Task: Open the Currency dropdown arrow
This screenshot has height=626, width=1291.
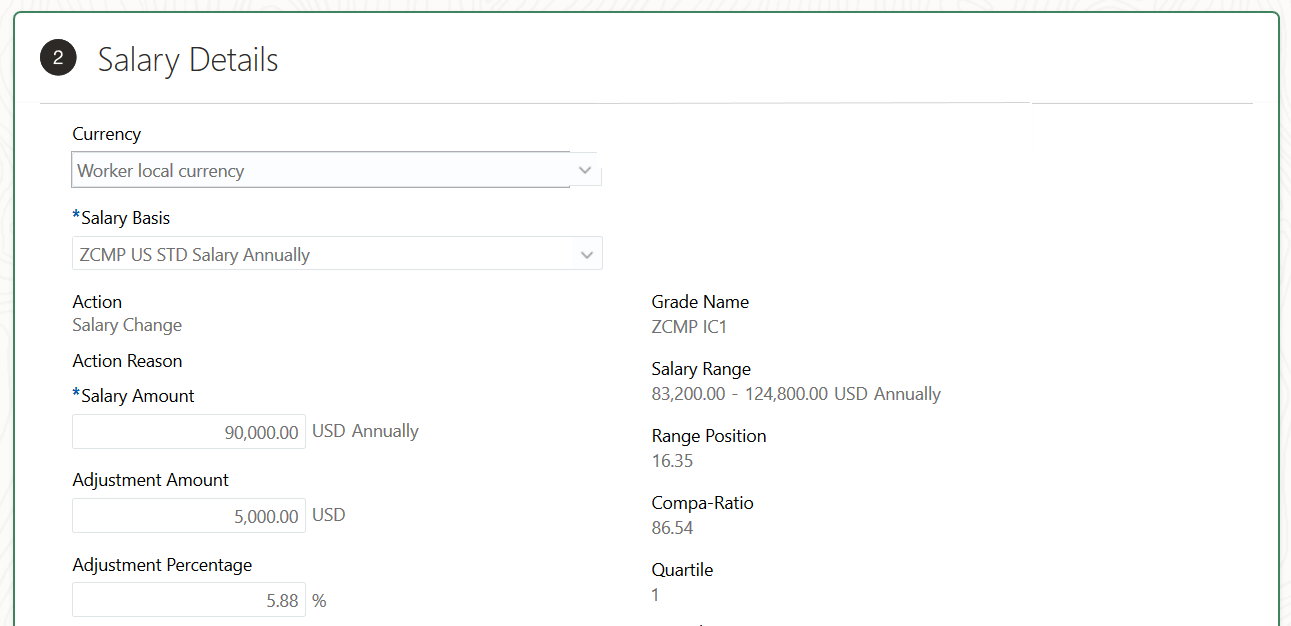Action: point(585,170)
